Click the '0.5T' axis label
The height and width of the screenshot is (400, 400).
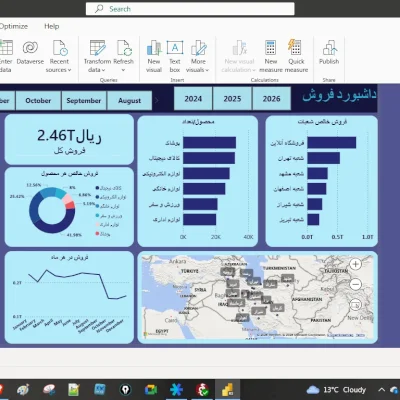point(337,237)
